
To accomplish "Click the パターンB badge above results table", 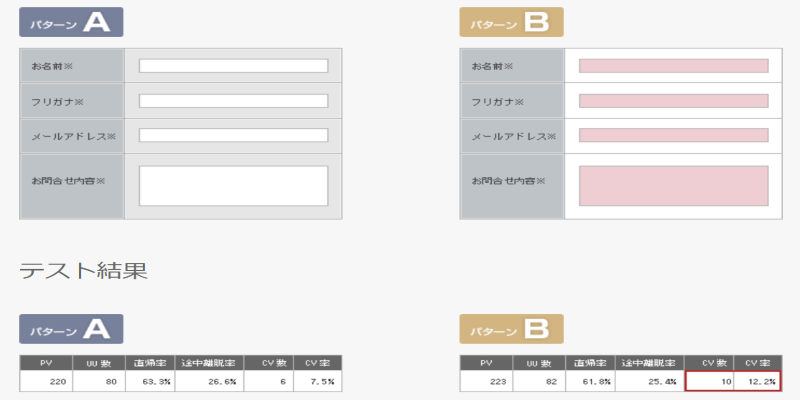I will tap(511, 329).
